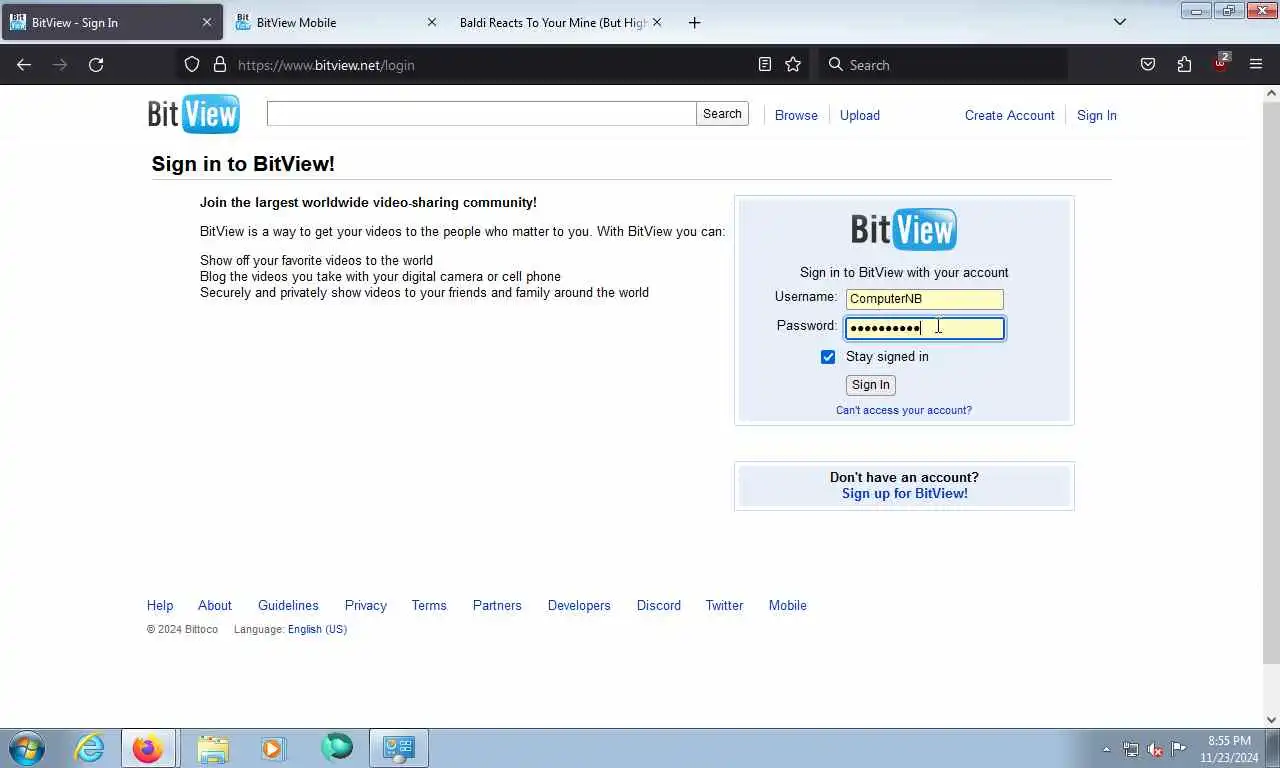
Task: Expand the list all tabs dropdown
Action: coord(1120,22)
